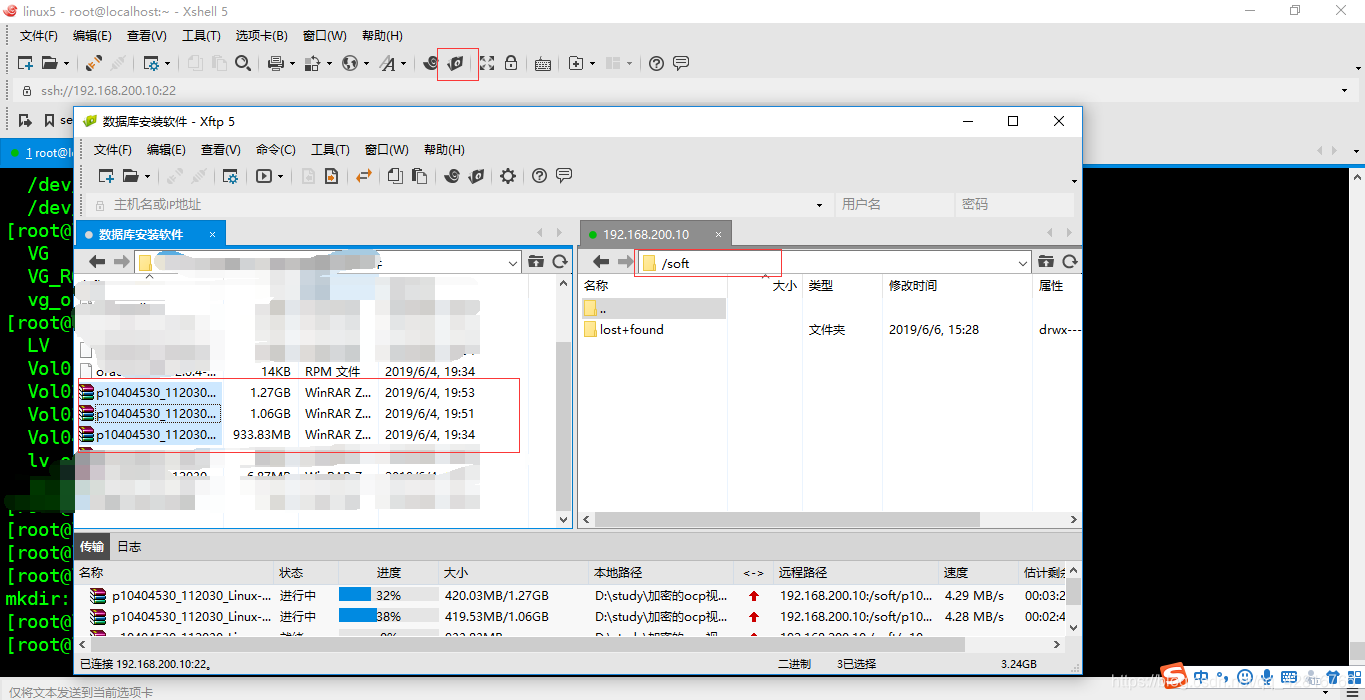Expand Xftp Open folder dropdown arrow
The height and width of the screenshot is (700, 1365).
[x=146, y=176]
